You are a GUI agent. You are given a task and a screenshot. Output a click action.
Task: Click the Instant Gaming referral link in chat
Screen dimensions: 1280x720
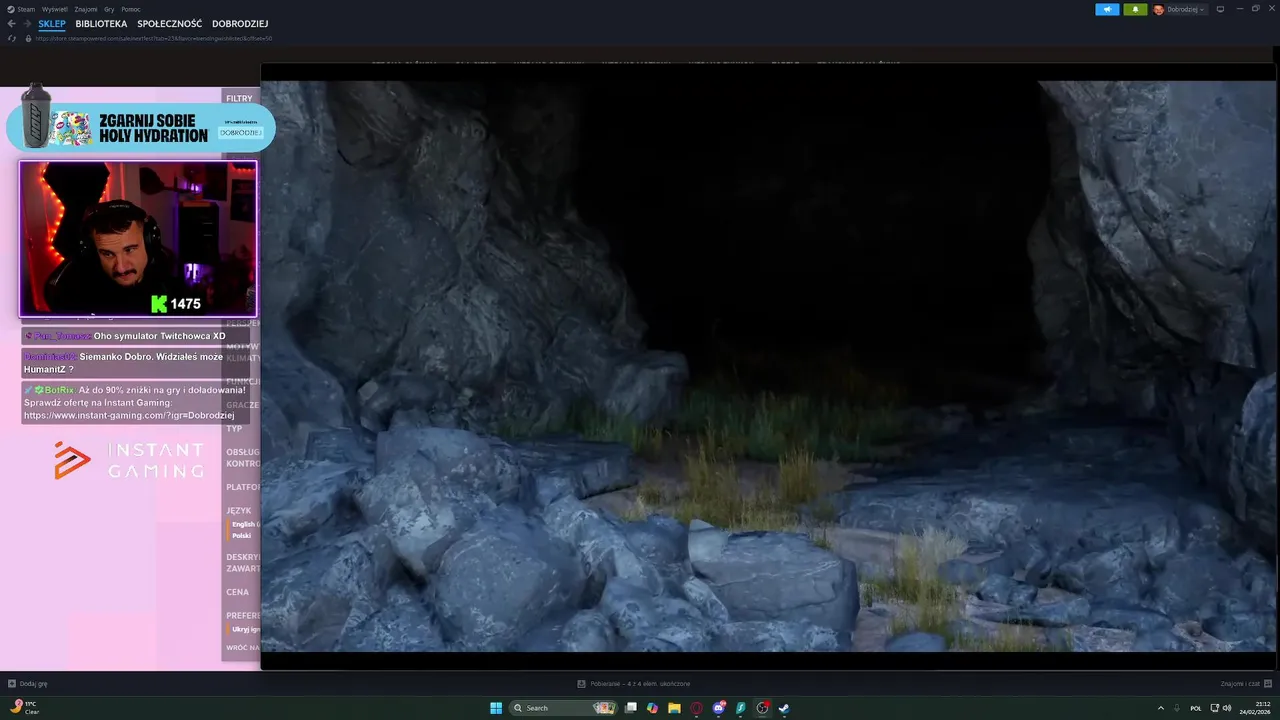click(129, 415)
